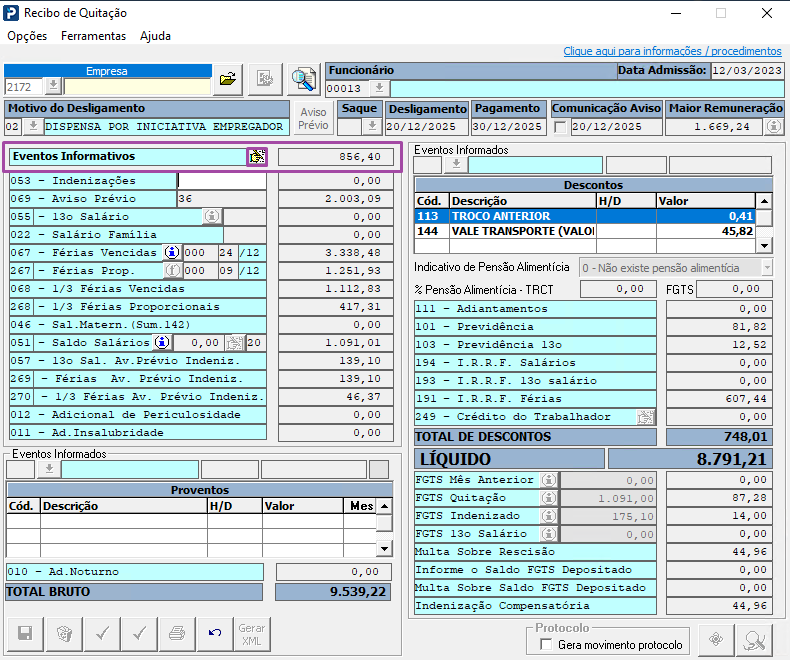Click info icon next to Maior Remuneração
This screenshot has height=660, width=790.
774,126
